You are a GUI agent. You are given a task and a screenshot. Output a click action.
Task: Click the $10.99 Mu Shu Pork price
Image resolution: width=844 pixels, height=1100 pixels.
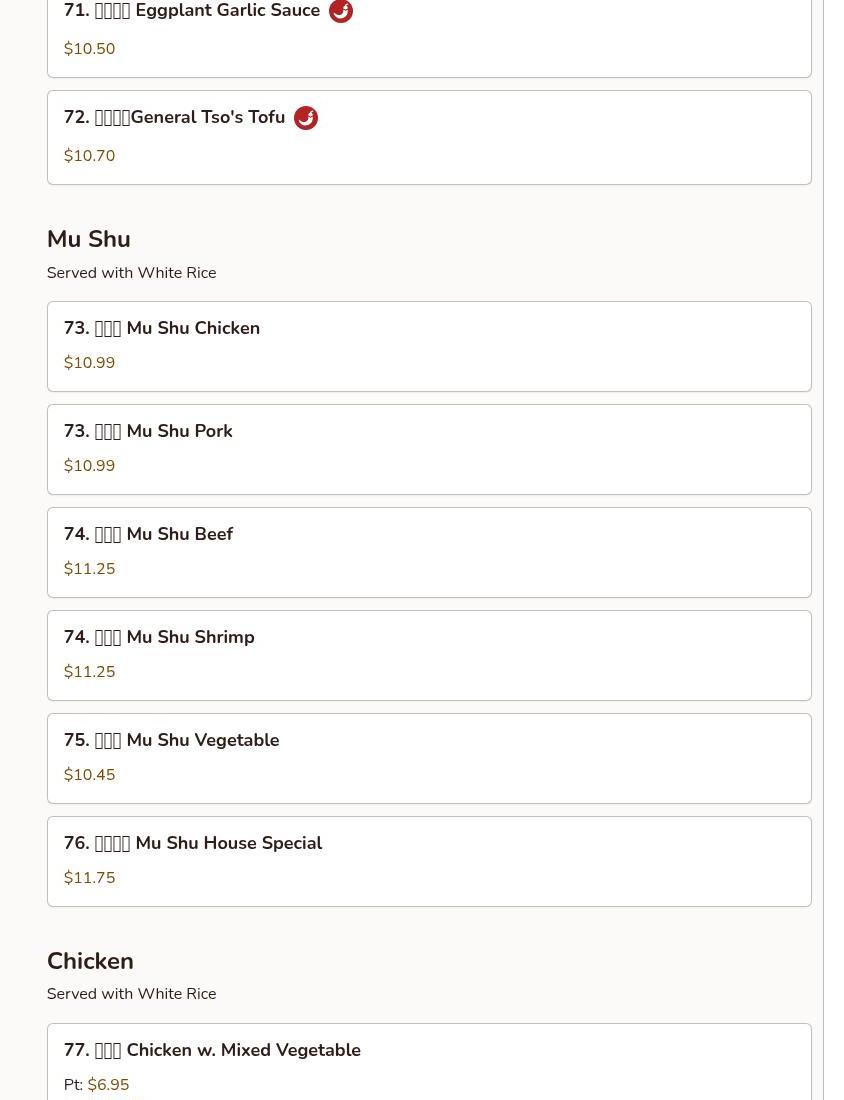coord(89,466)
